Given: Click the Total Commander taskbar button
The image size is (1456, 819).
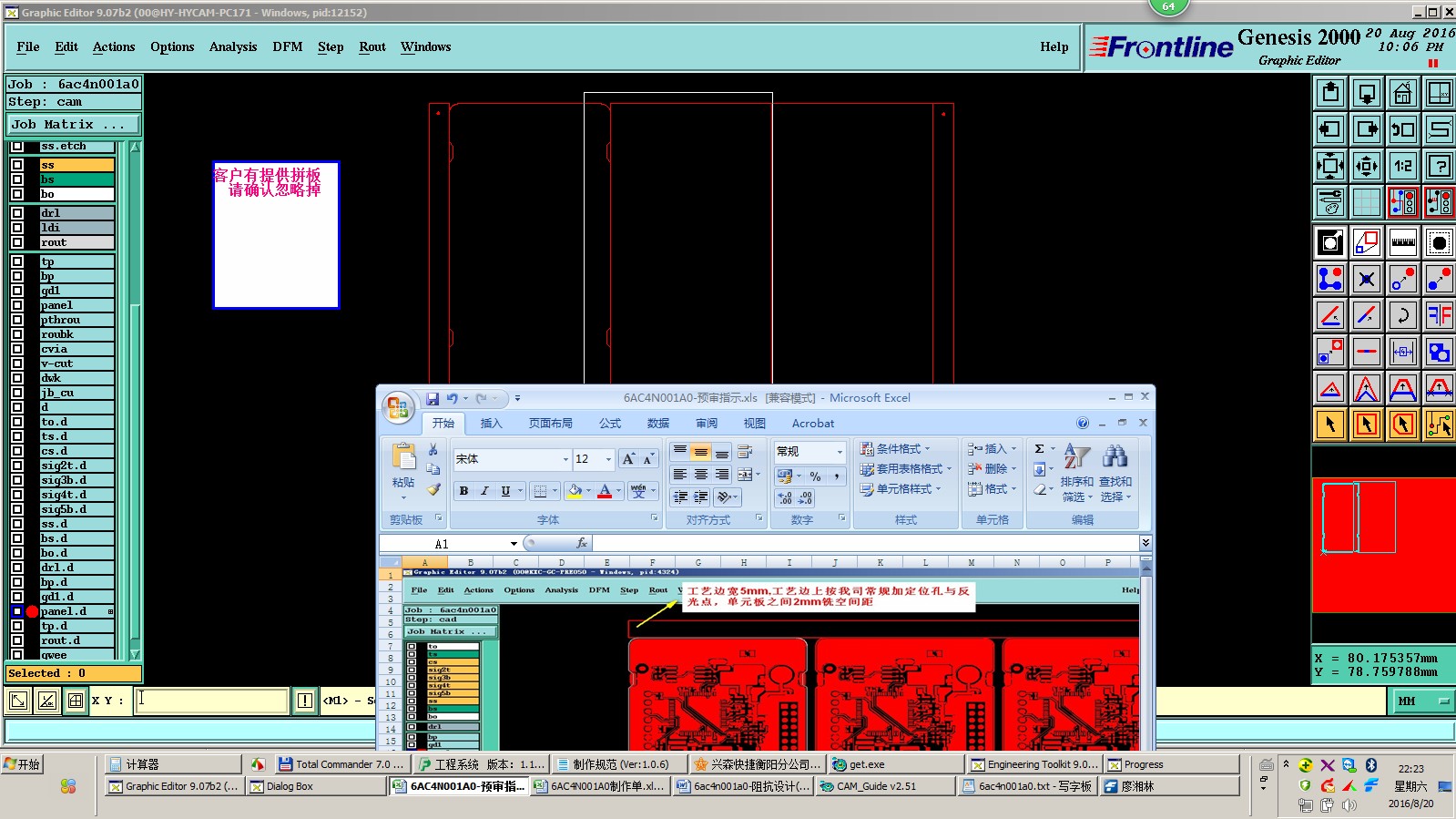Looking at the screenshot, I should 341,764.
